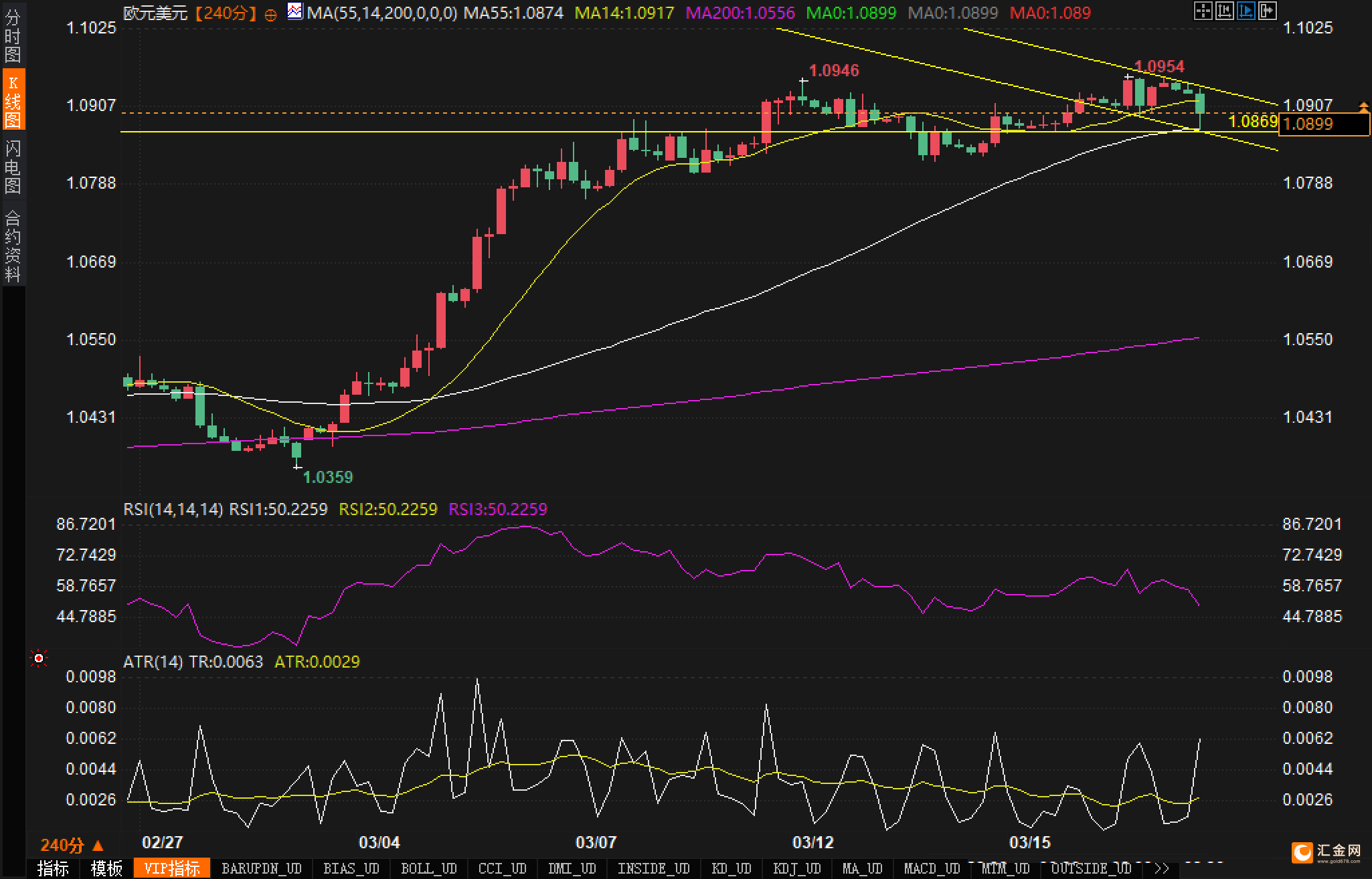Apply the BARUPDN_UD indicator

click(x=262, y=869)
